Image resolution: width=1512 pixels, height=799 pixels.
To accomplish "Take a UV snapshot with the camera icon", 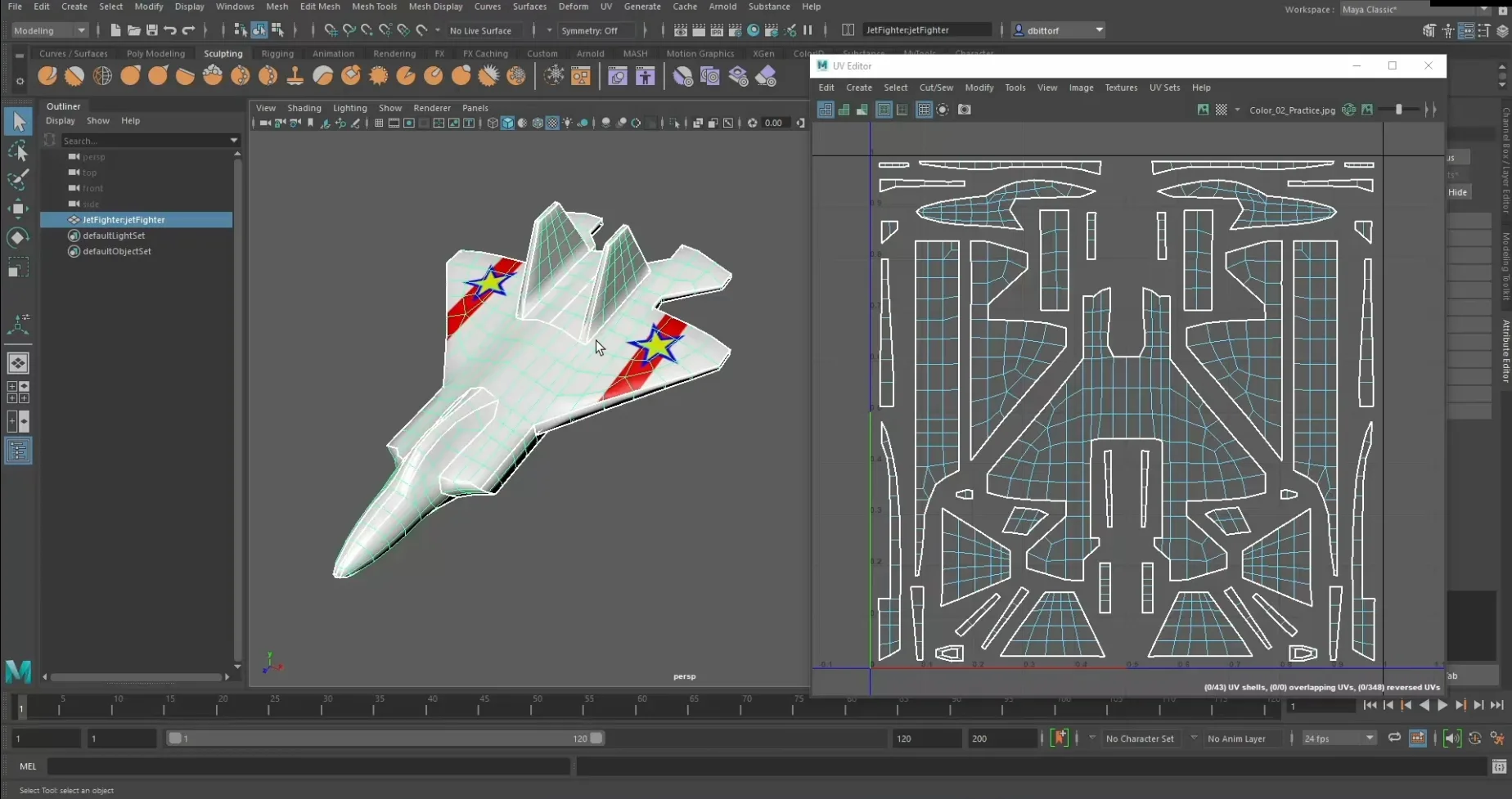I will pos(965,110).
